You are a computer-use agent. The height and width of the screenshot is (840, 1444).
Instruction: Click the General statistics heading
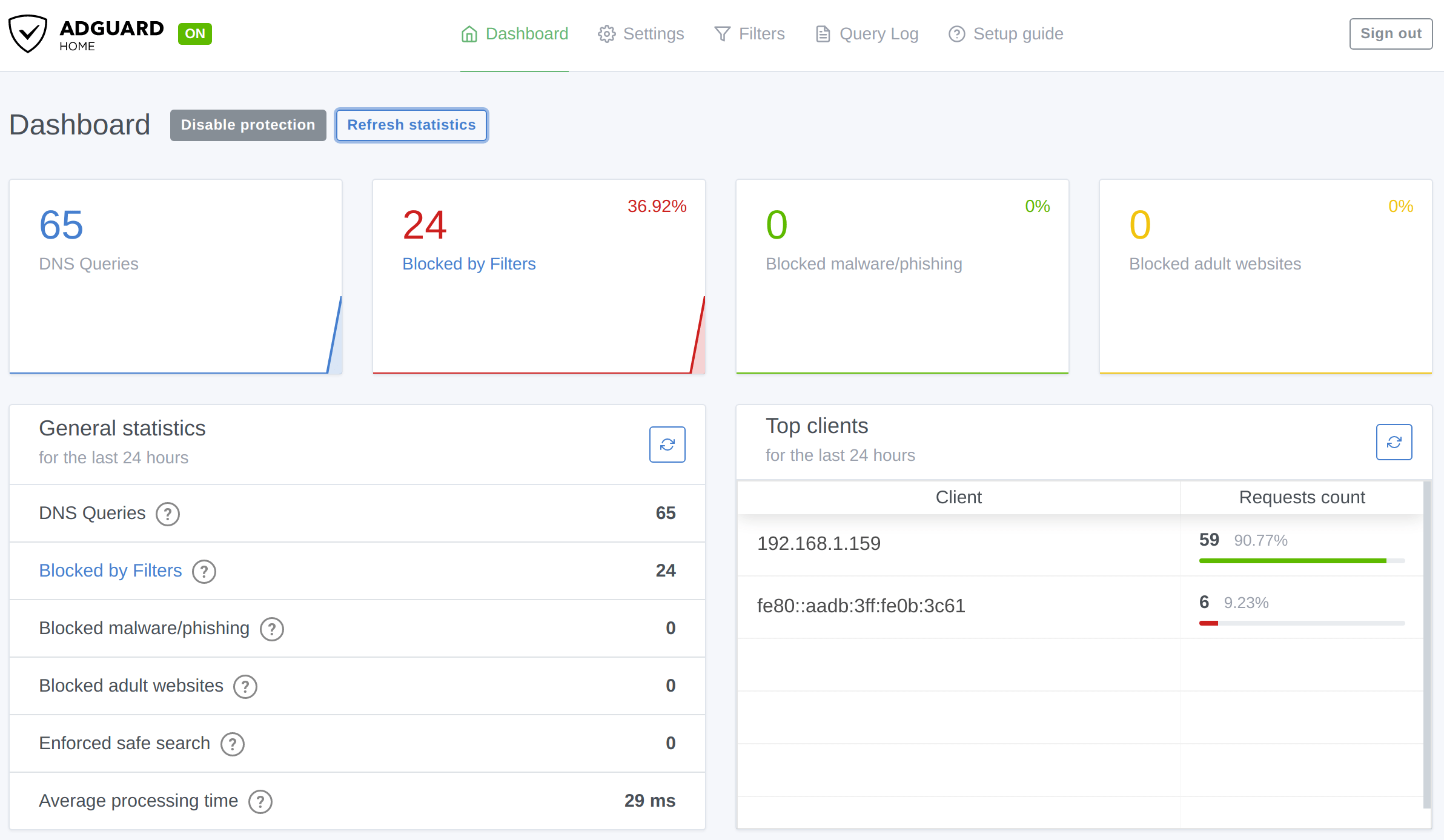click(x=122, y=428)
